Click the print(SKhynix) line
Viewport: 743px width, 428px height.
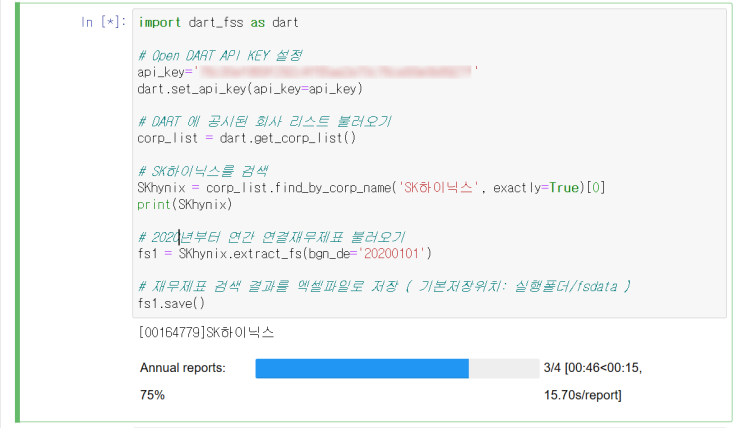185,204
